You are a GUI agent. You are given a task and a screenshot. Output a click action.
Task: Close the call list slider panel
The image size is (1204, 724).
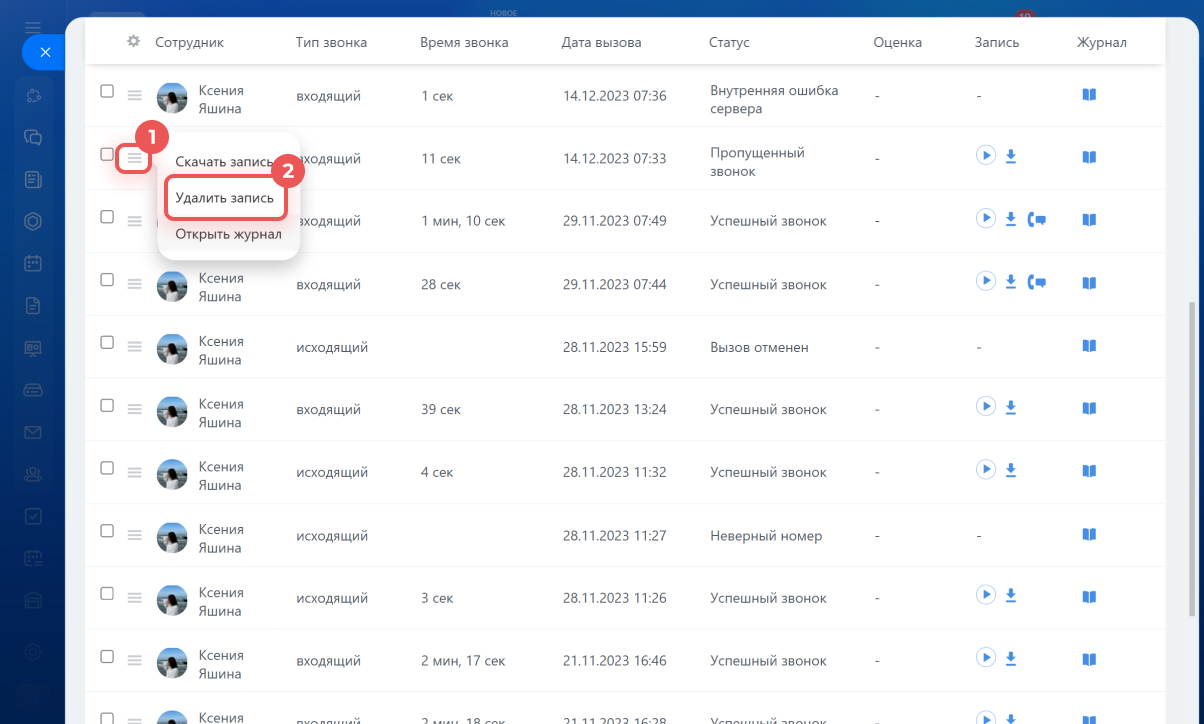click(44, 52)
